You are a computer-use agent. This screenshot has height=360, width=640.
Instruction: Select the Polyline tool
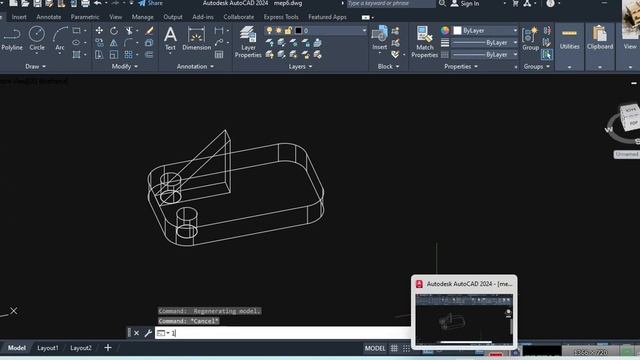[x=12, y=38]
